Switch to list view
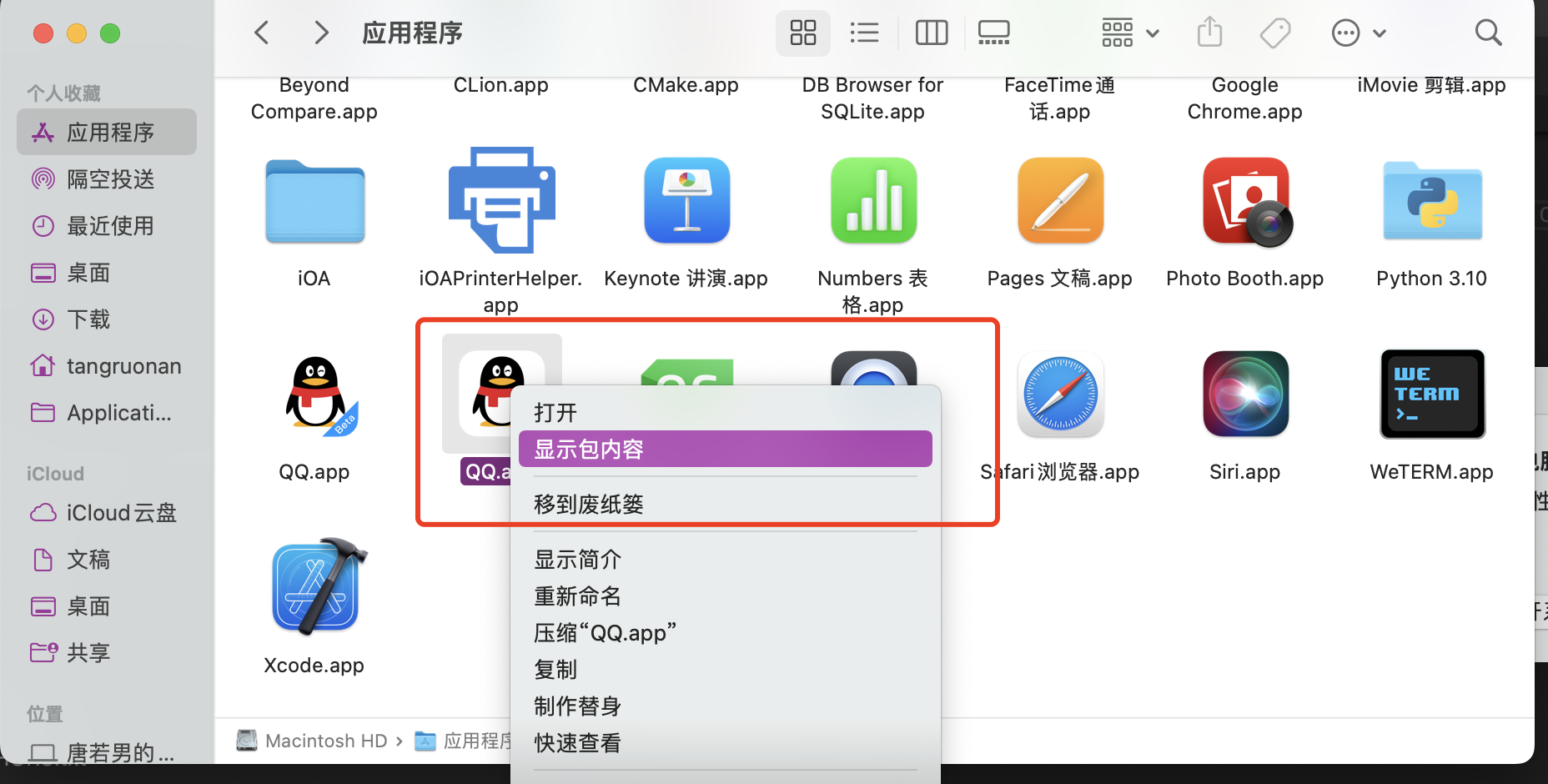Screen dimensions: 1548x784 865,33
